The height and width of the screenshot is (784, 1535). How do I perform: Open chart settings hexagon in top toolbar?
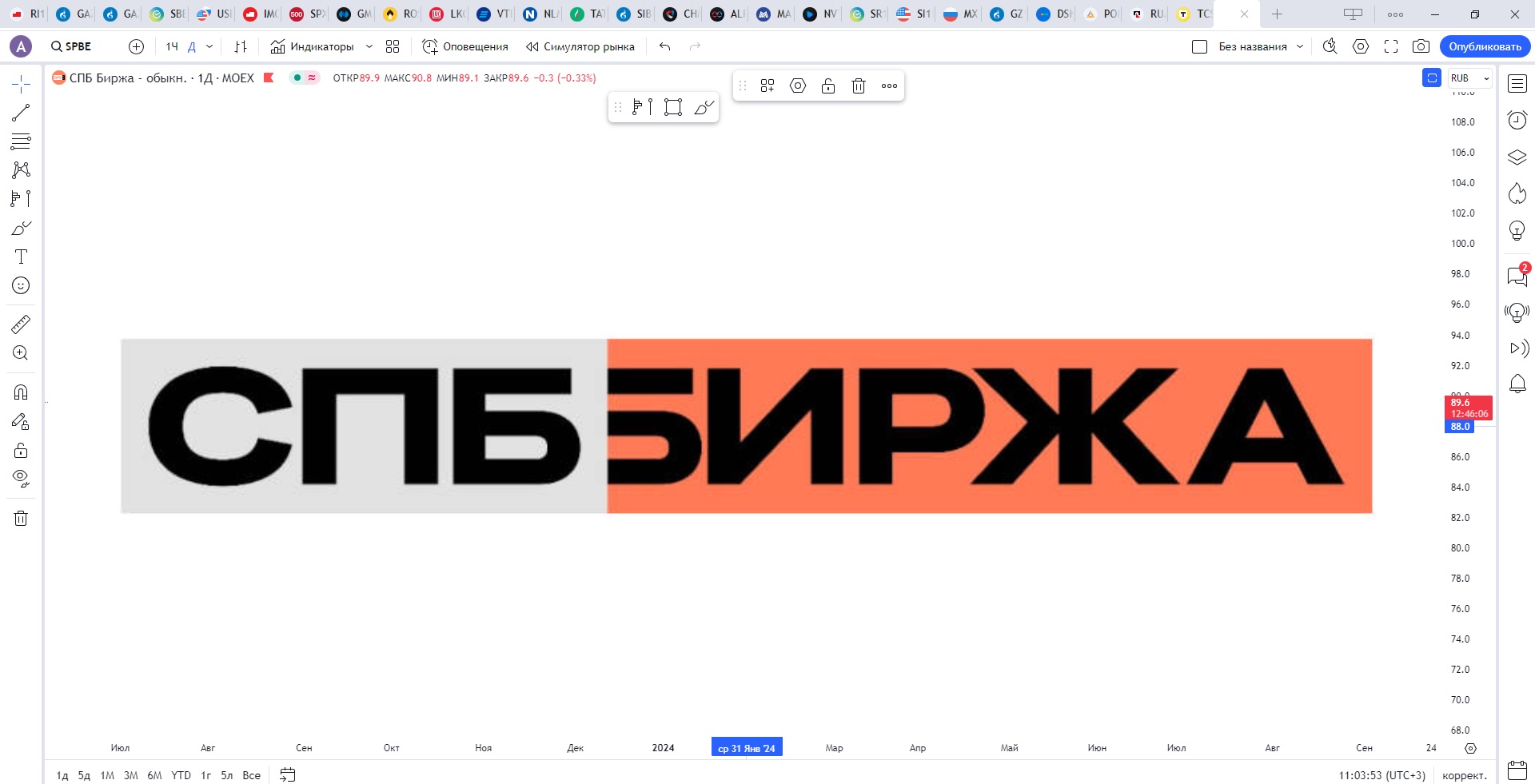click(x=1361, y=46)
